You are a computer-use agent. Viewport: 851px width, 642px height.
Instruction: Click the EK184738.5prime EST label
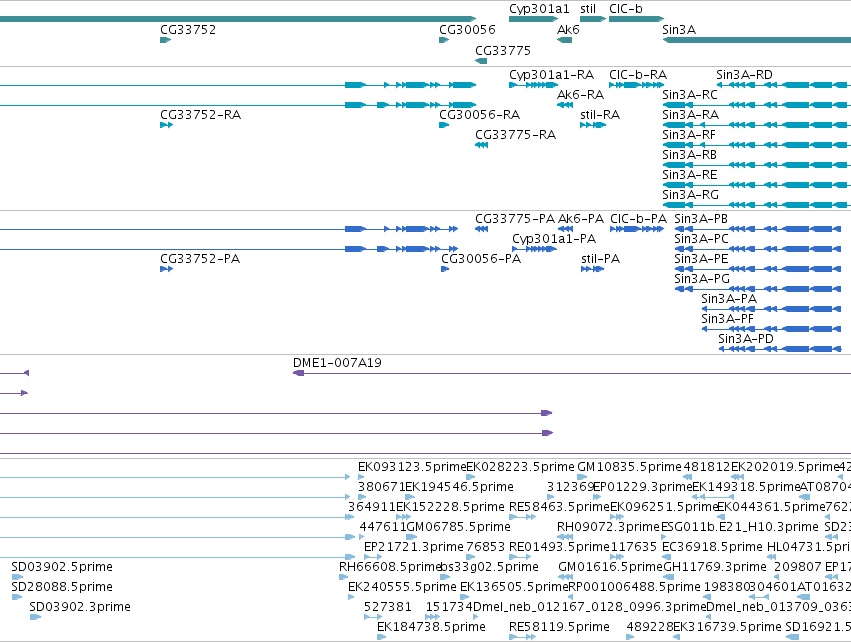431,627
